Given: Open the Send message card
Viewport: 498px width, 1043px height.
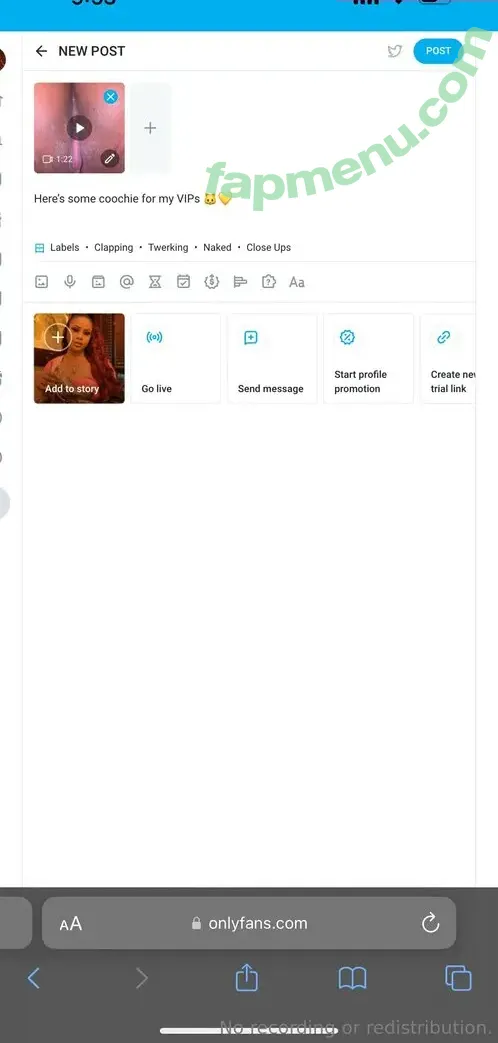Looking at the screenshot, I should pyautogui.click(x=272, y=359).
